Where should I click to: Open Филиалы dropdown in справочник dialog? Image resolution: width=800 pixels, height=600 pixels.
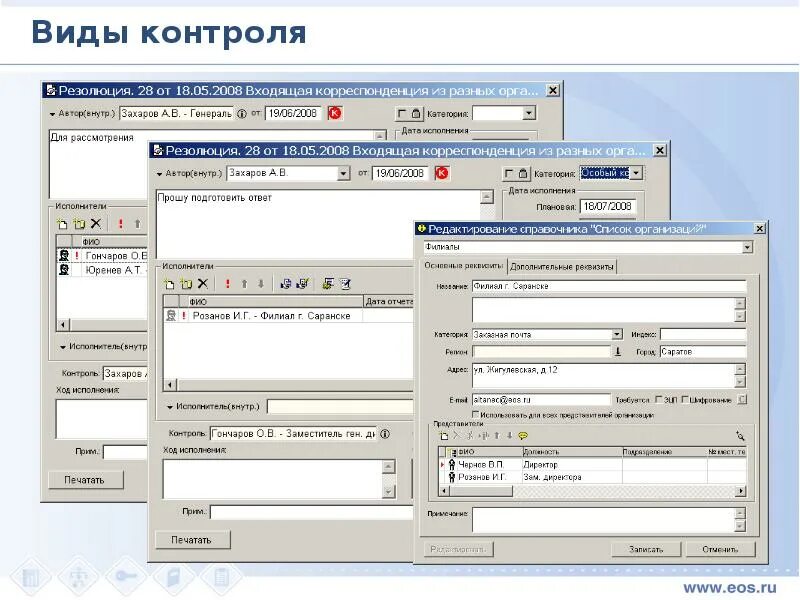(x=747, y=247)
